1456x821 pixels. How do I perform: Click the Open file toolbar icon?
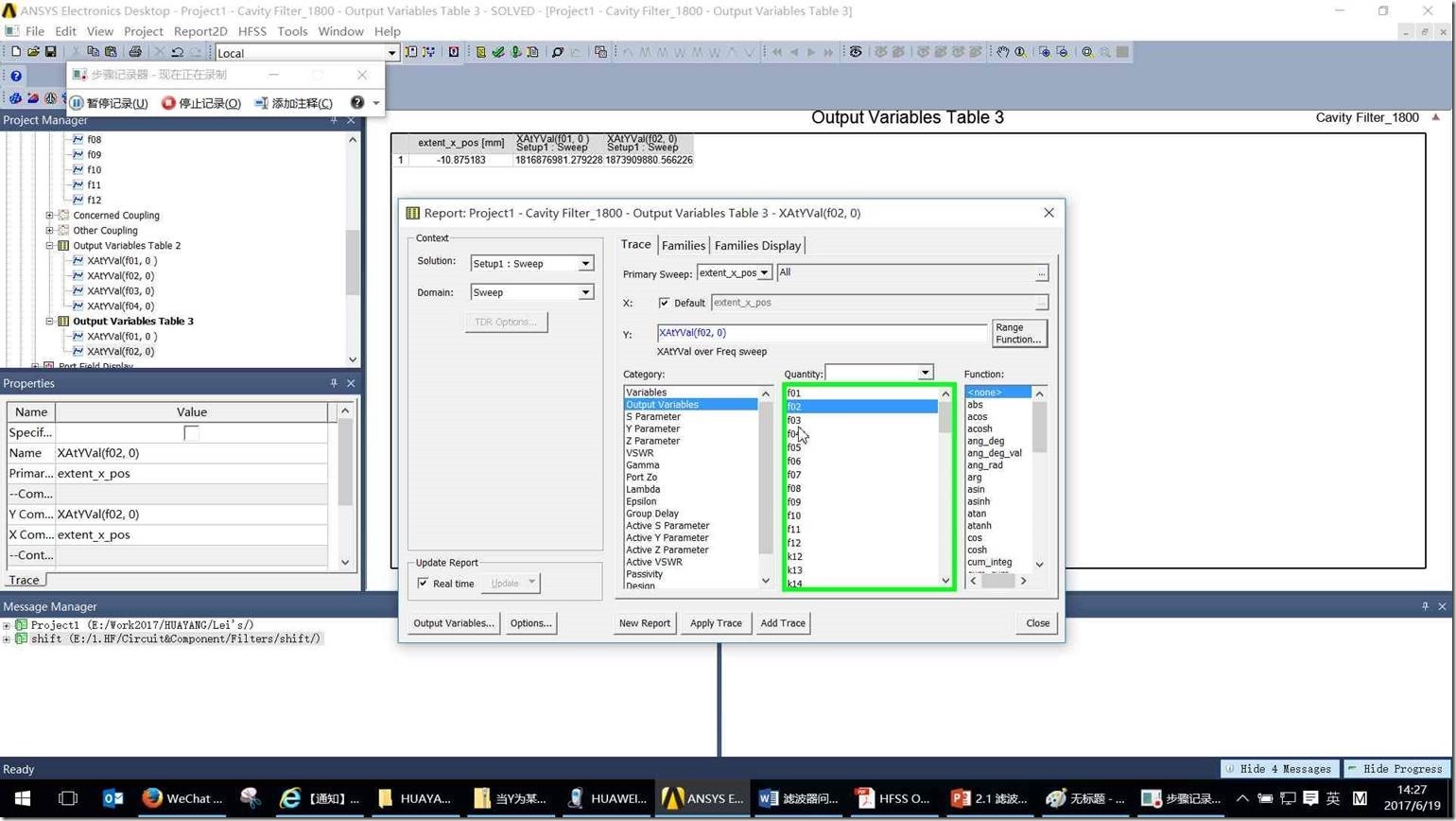click(x=33, y=52)
